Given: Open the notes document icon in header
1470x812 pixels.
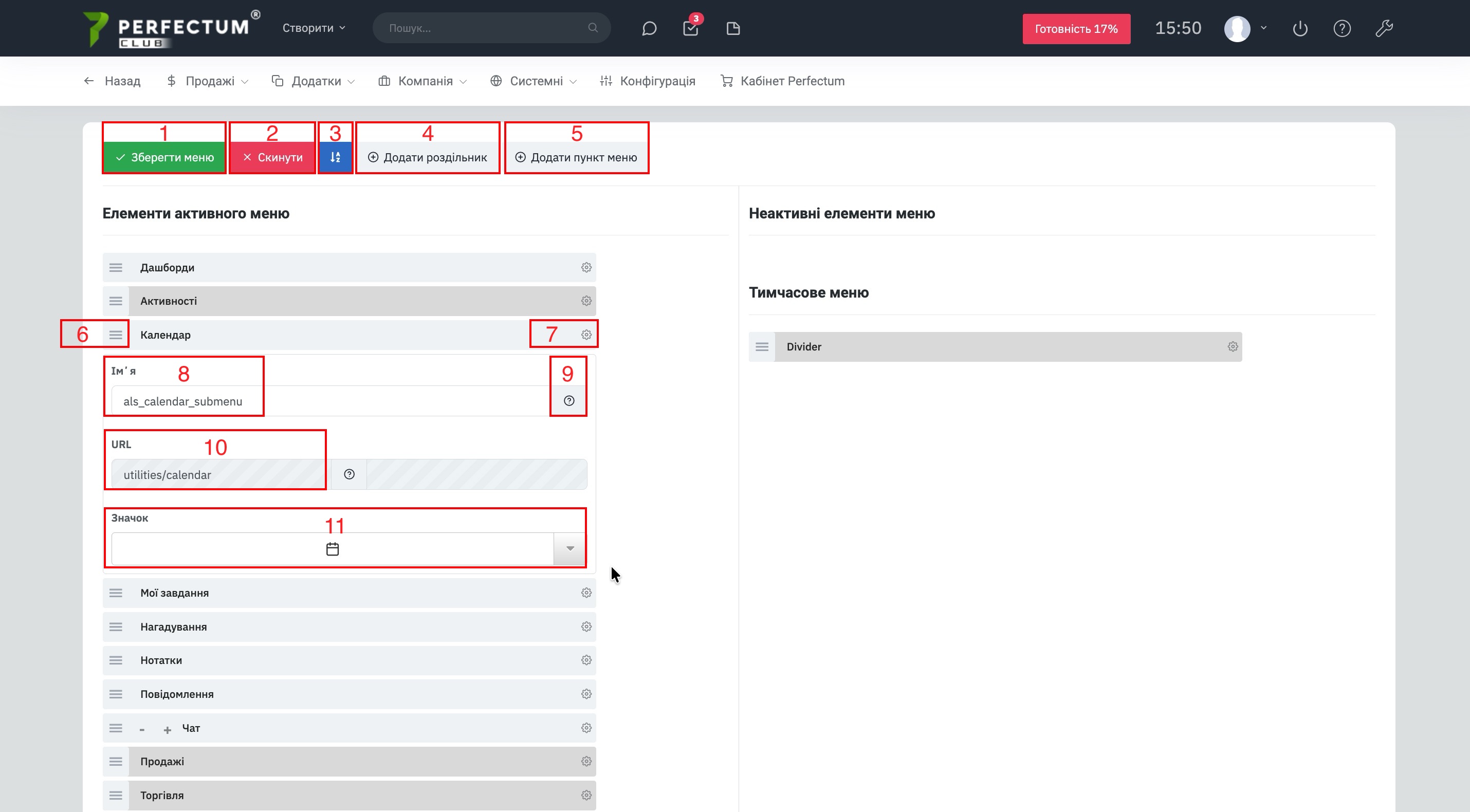Looking at the screenshot, I should (733, 29).
